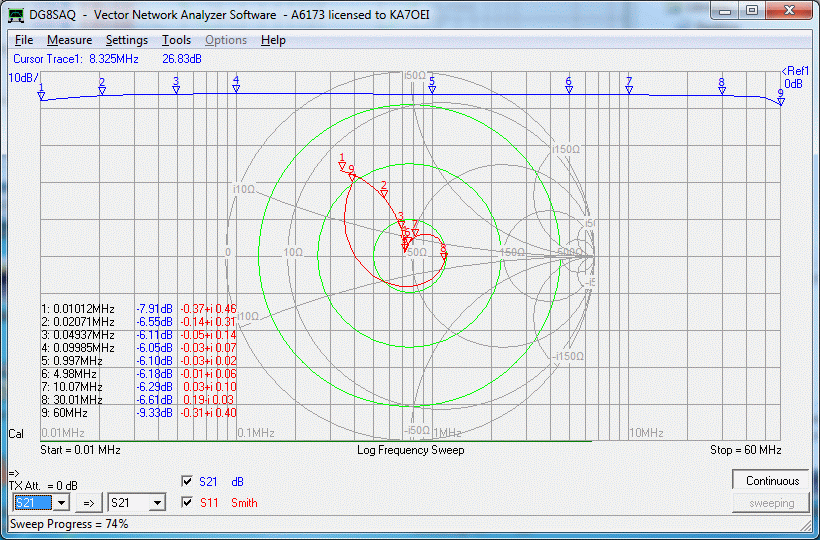Click the Cal indicator label

pyautogui.click(x=16, y=434)
